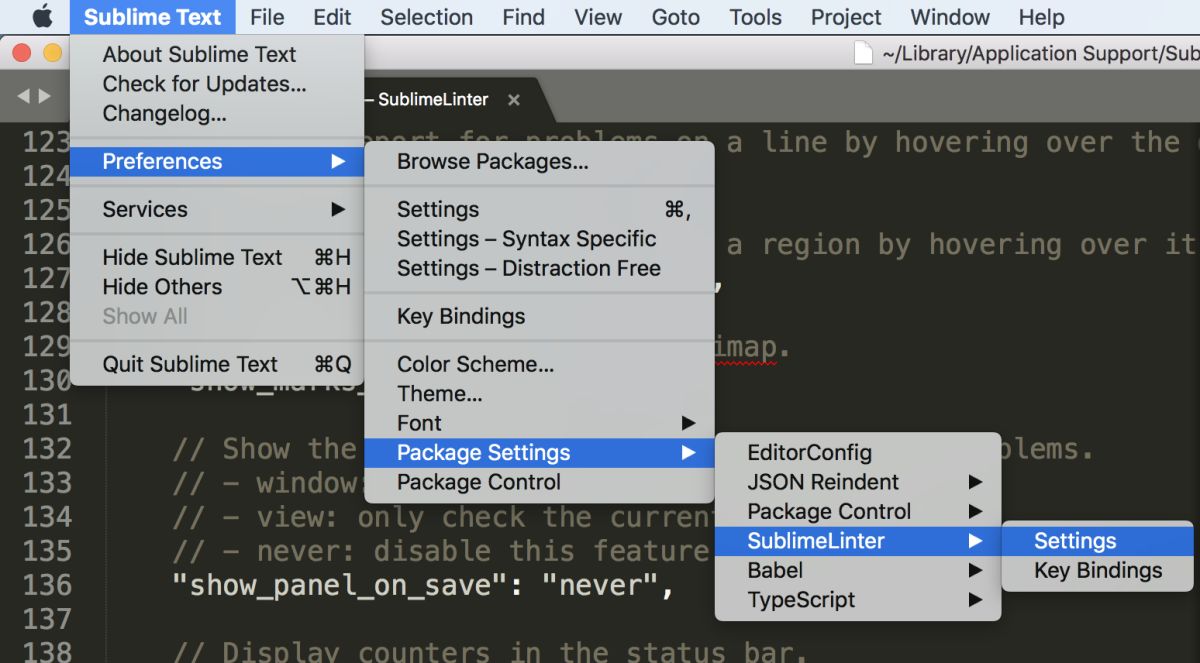Click the "show_panel_on_save" setting key
This screenshot has width=1200, height=663.
pos(340,585)
